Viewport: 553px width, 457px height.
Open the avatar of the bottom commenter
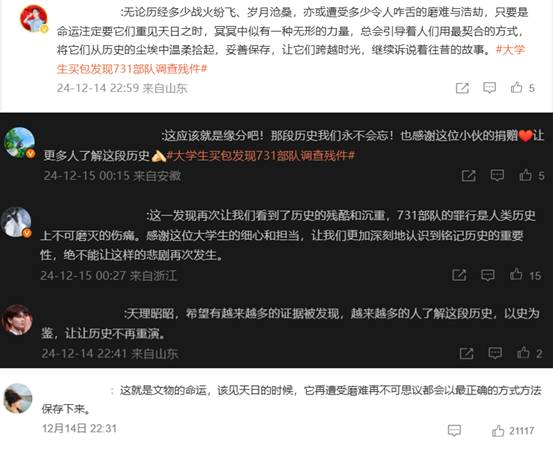pos(18,398)
